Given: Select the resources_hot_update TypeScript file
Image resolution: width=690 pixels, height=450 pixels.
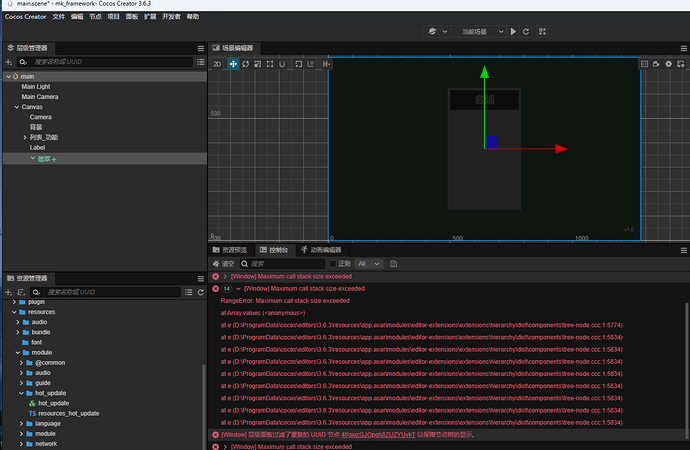Looking at the screenshot, I should pos(68,413).
